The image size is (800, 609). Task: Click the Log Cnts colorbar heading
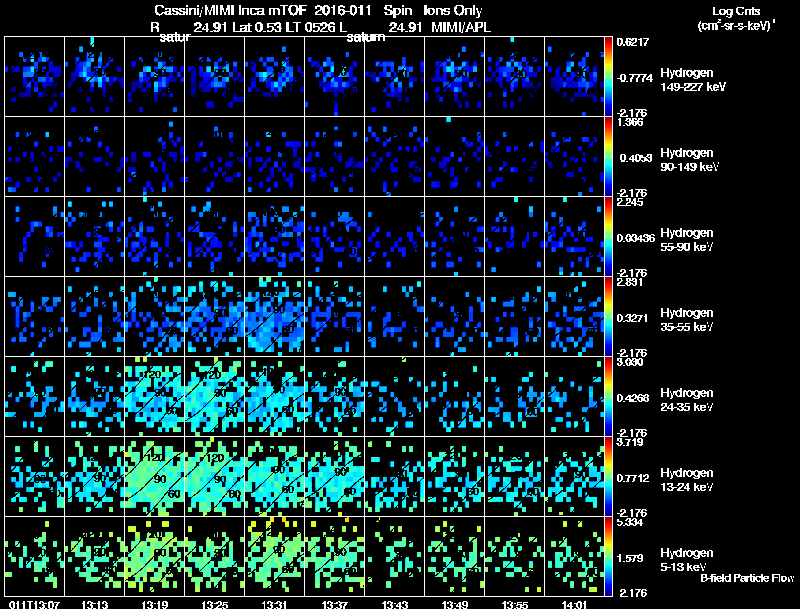pos(736,11)
